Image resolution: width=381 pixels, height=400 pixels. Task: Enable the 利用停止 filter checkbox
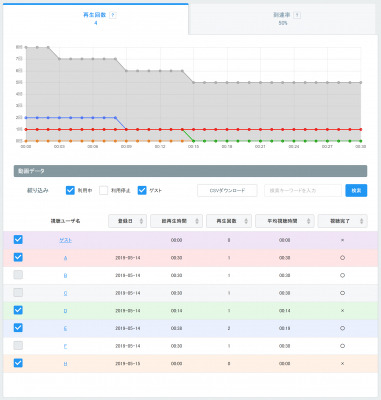click(104, 190)
